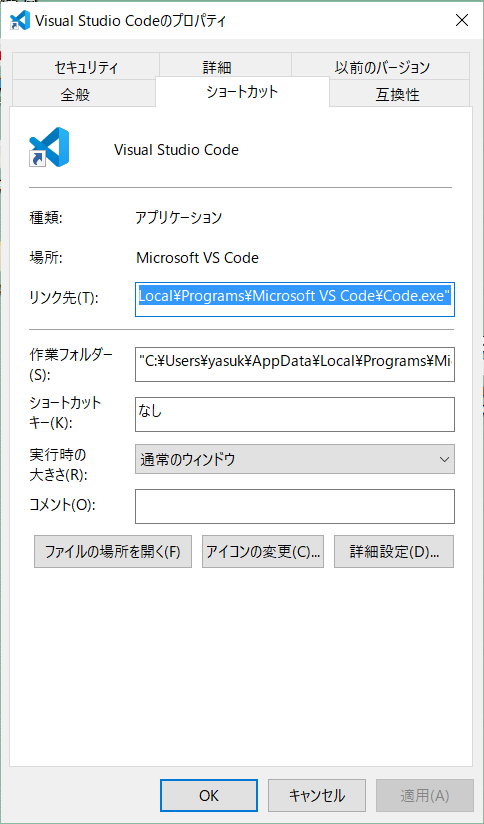Viewport: 484px width, 824px height.
Task: Select the ショートカット tab
Action: [x=242, y=92]
